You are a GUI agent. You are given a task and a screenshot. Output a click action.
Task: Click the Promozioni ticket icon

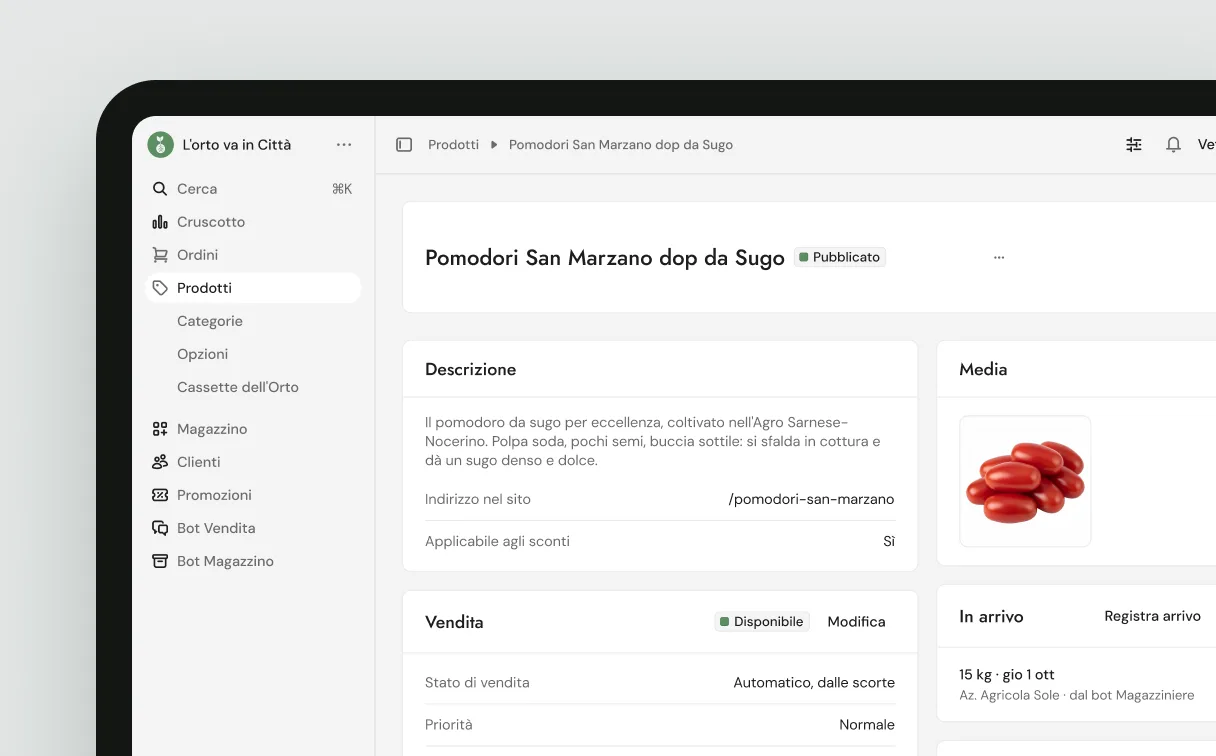click(x=160, y=495)
